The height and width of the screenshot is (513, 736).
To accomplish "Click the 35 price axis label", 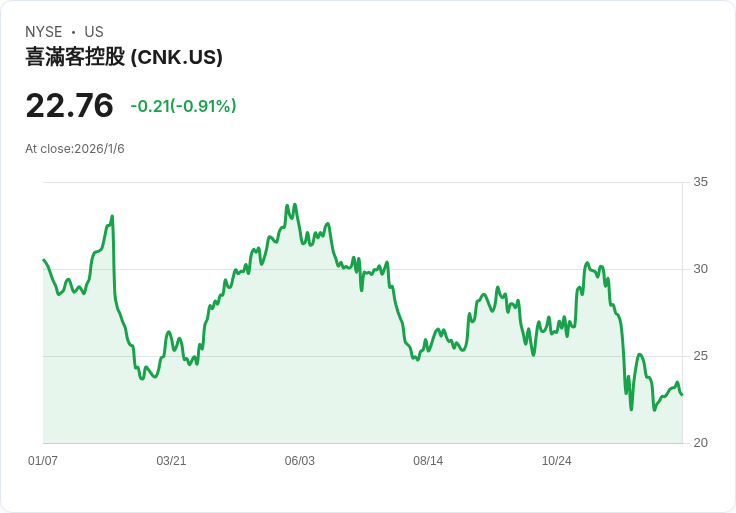I will point(700,182).
